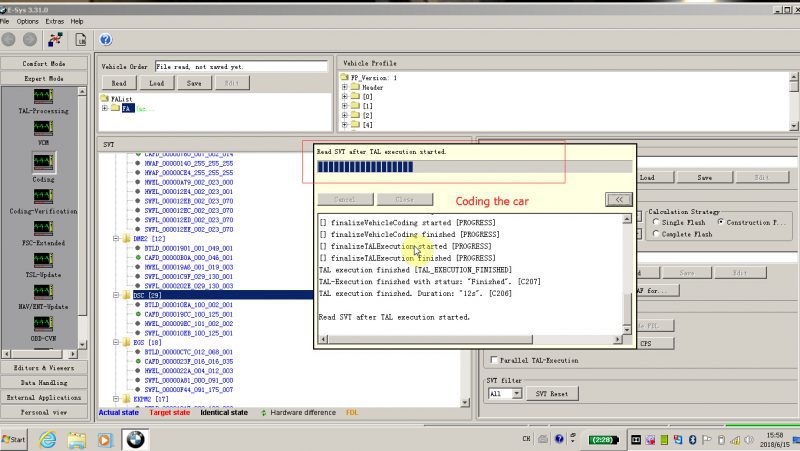Select the FSC-Extended module icon
Image resolution: width=800 pixels, height=451 pixels.
43,228
